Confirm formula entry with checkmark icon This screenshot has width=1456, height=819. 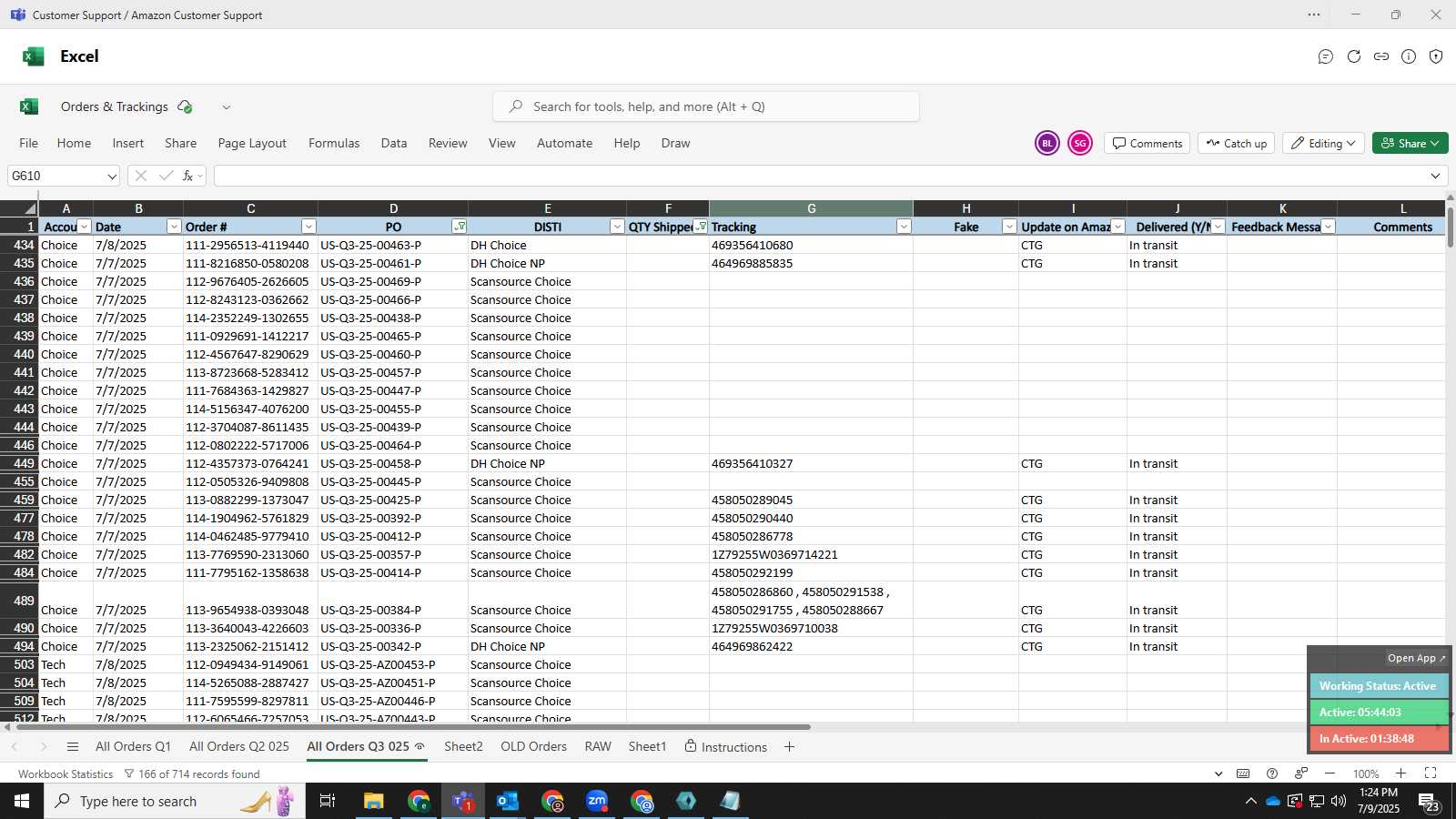coord(166,176)
